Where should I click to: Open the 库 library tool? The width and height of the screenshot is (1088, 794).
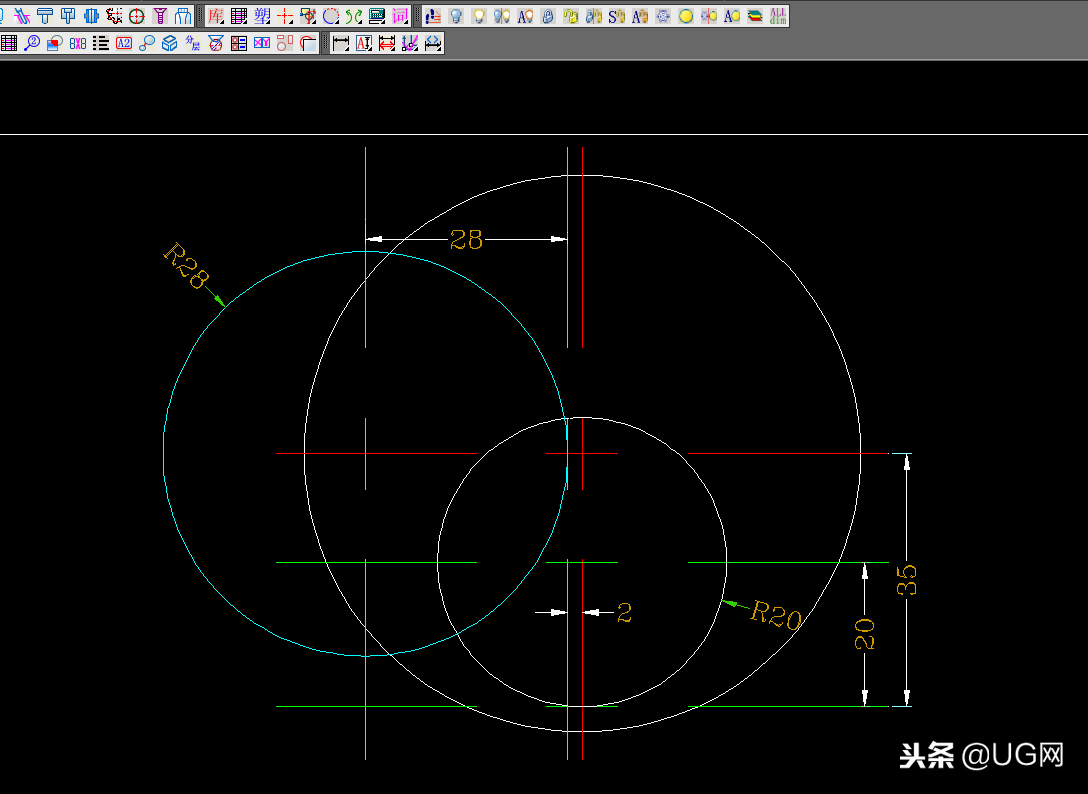pyautogui.click(x=216, y=16)
